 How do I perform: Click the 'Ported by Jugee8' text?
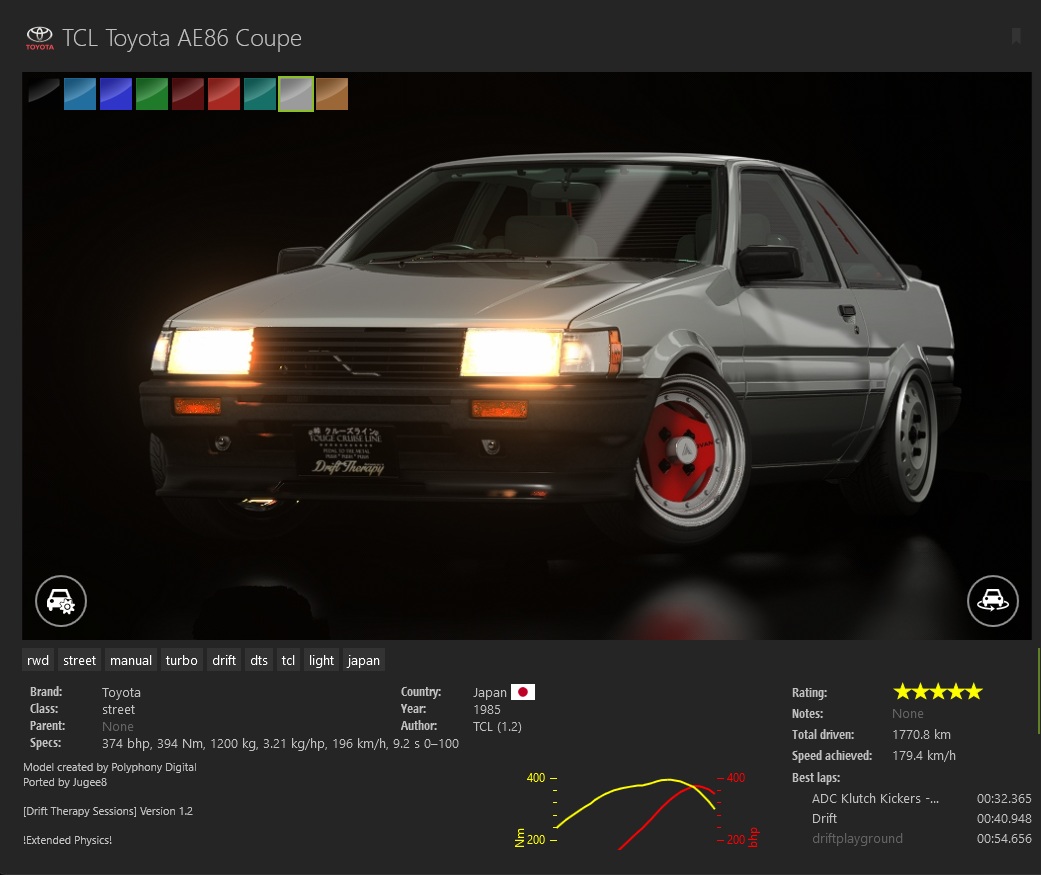pyautogui.click(x=65, y=782)
